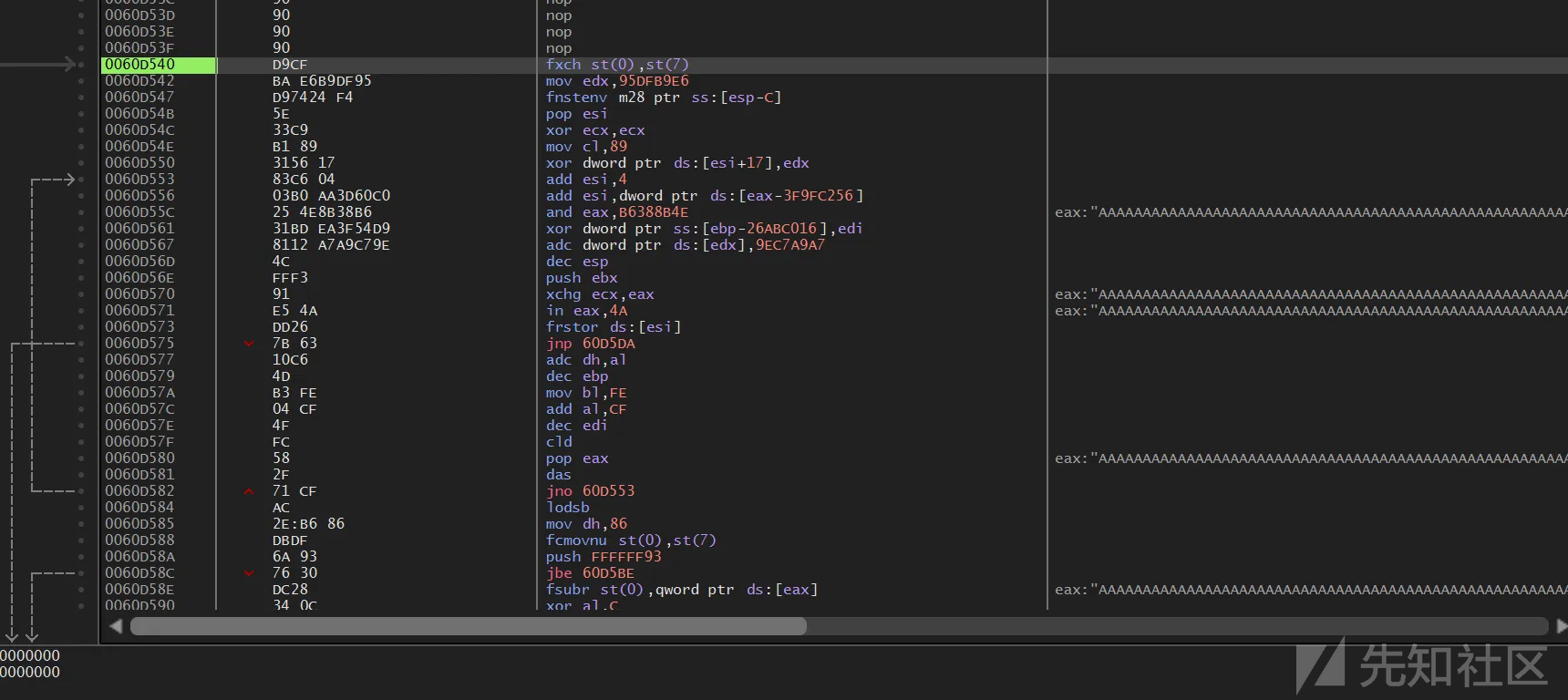Viewport: 1568px width, 700px height.
Task: Click eax comment on pop eax row
Action: 1311,458
